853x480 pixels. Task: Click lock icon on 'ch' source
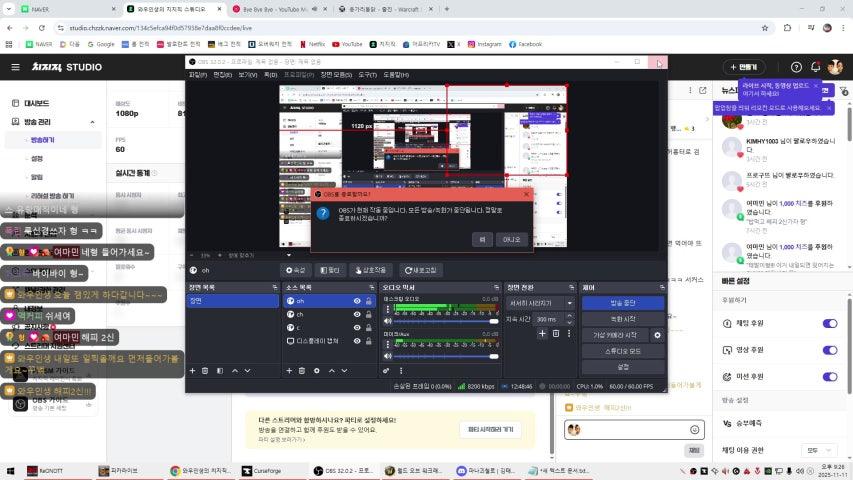coord(370,314)
